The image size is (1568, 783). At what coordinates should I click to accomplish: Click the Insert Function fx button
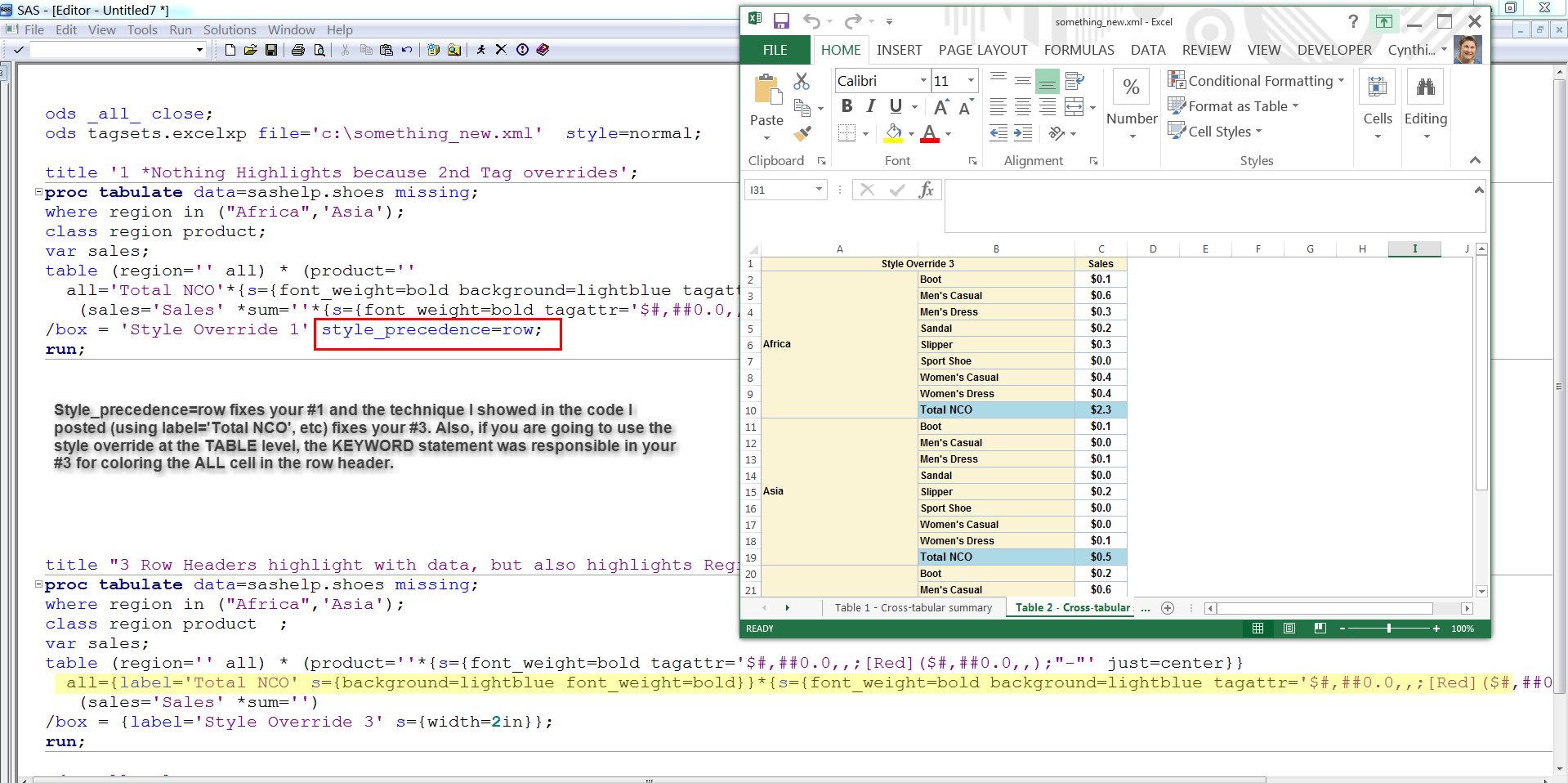pos(927,189)
